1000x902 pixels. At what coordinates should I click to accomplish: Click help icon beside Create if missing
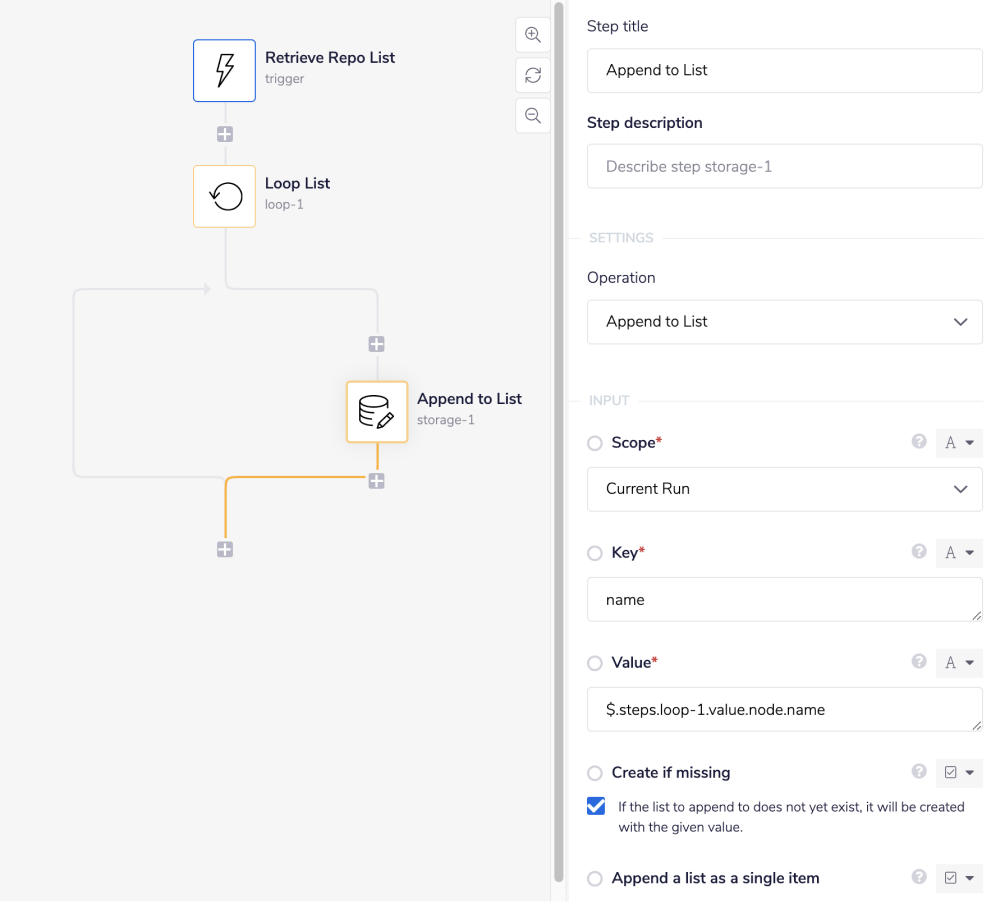coord(919,772)
